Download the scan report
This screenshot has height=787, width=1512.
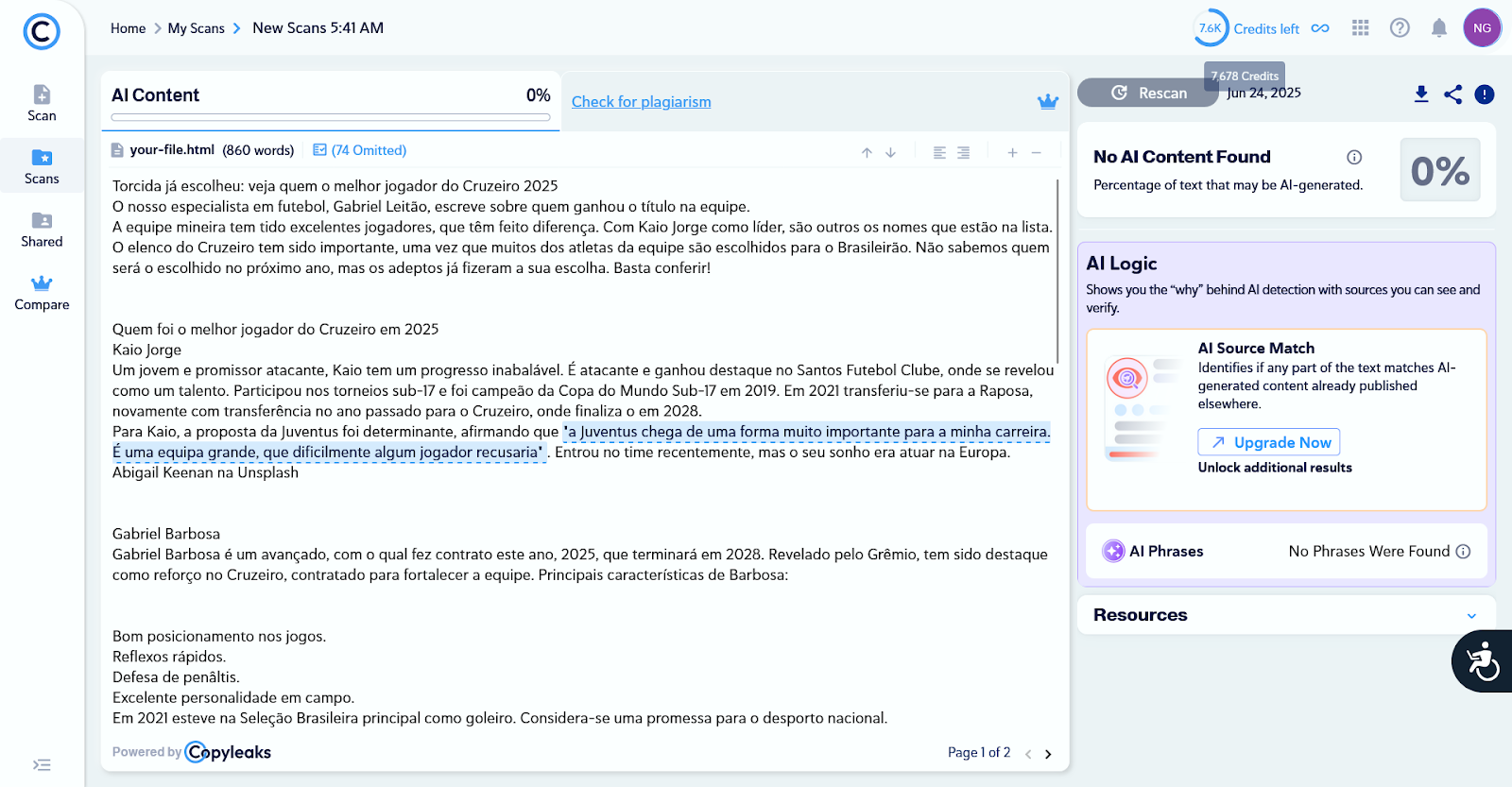[x=1421, y=94]
